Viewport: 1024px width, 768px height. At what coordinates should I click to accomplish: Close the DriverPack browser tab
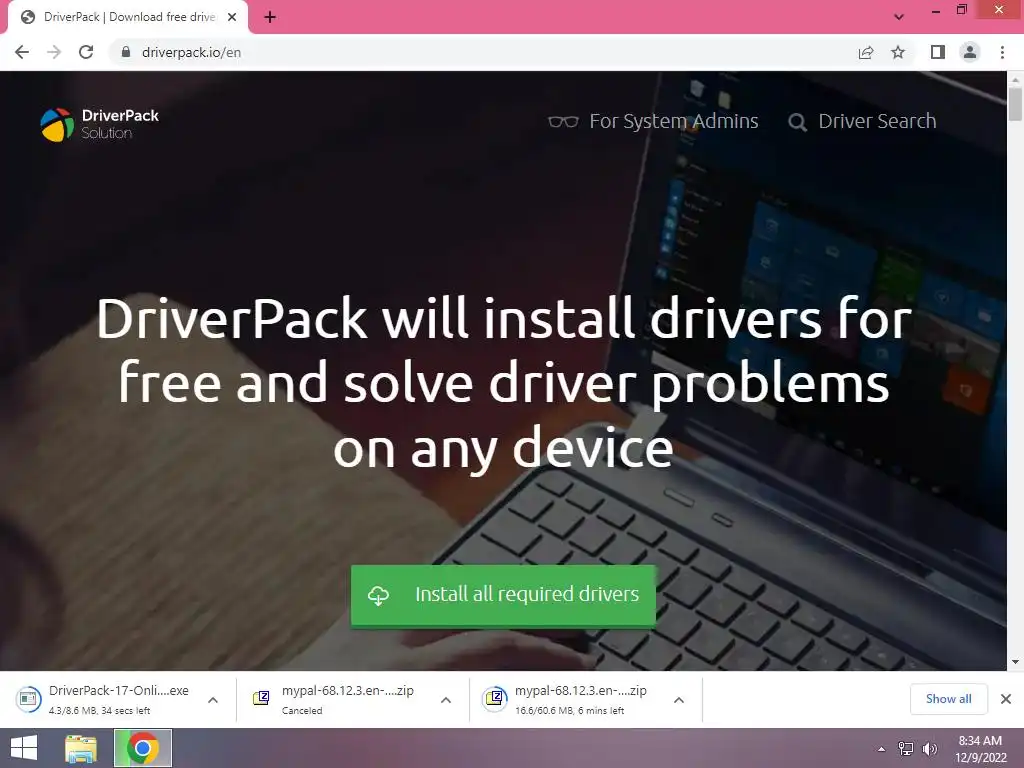(x=232, y=17)
